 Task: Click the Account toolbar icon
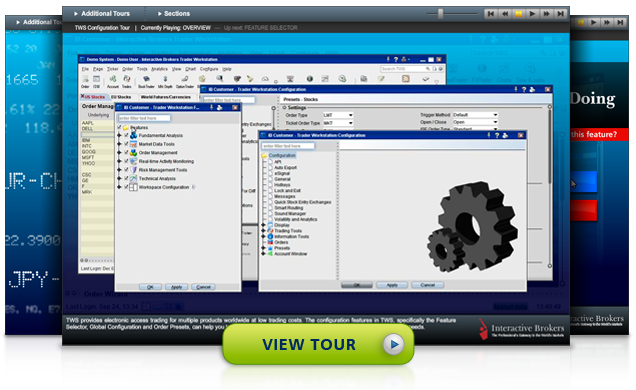113,81
